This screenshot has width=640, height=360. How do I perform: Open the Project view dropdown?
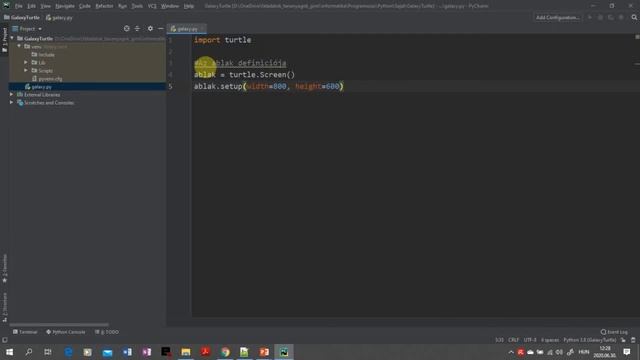point(27,29)
